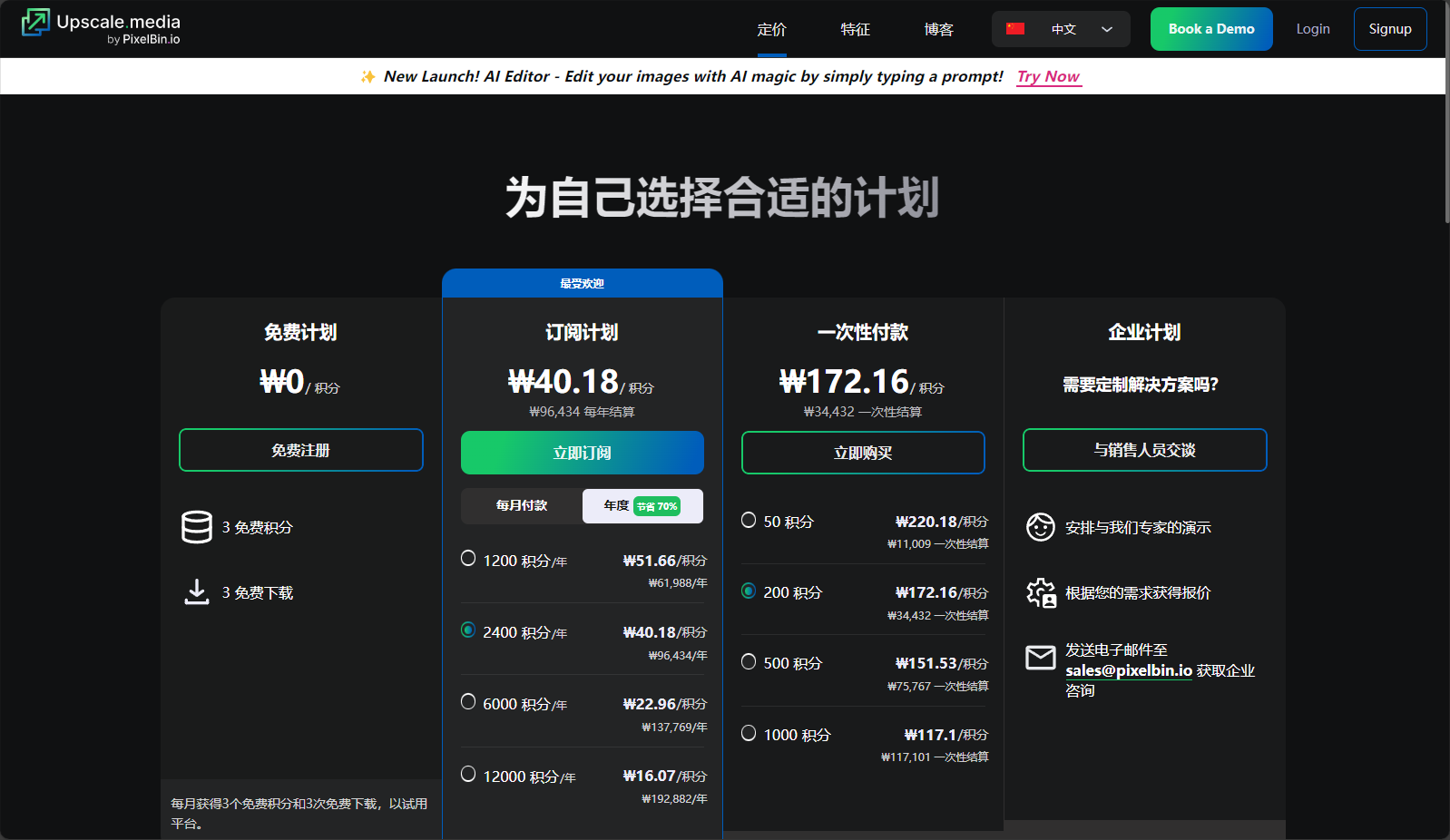Click the 立即订阅 button
Image resolution: width=1450 pixels, height=840 pixels.
click(x=583, y=453)
